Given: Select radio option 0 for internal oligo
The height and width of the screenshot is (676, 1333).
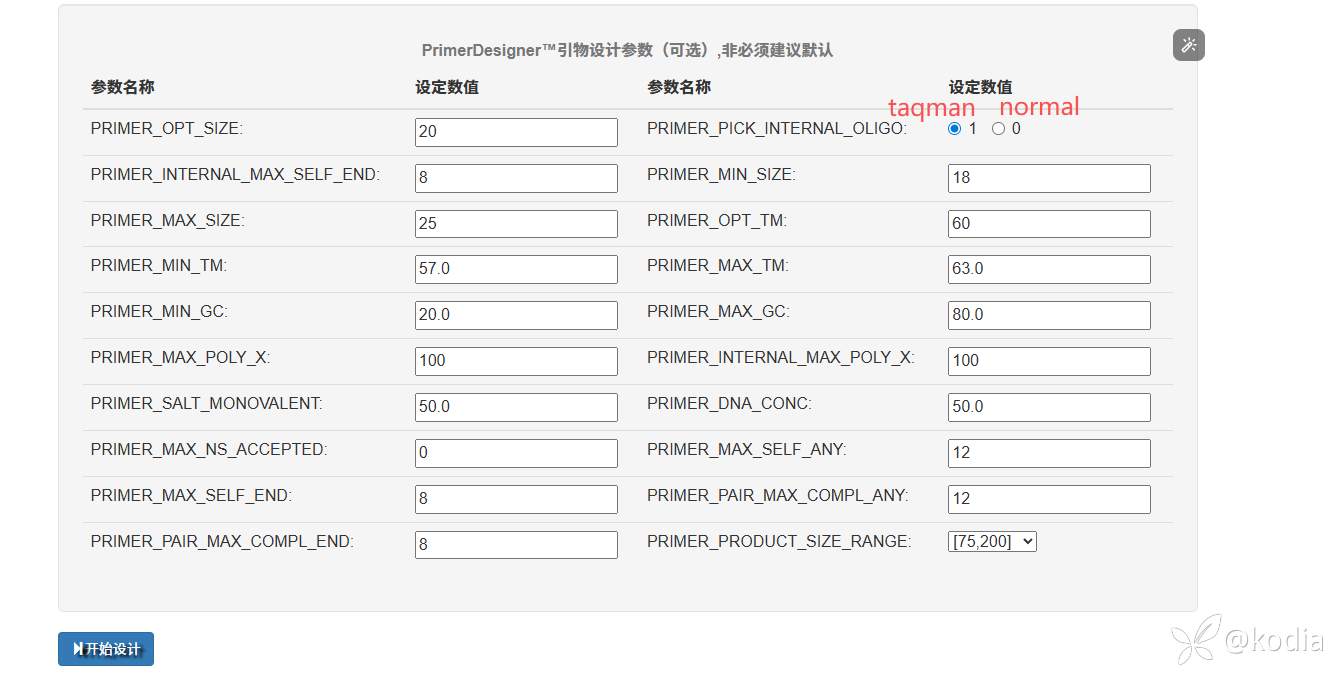Looking at the screenshot, I should [x=998, y=129].
